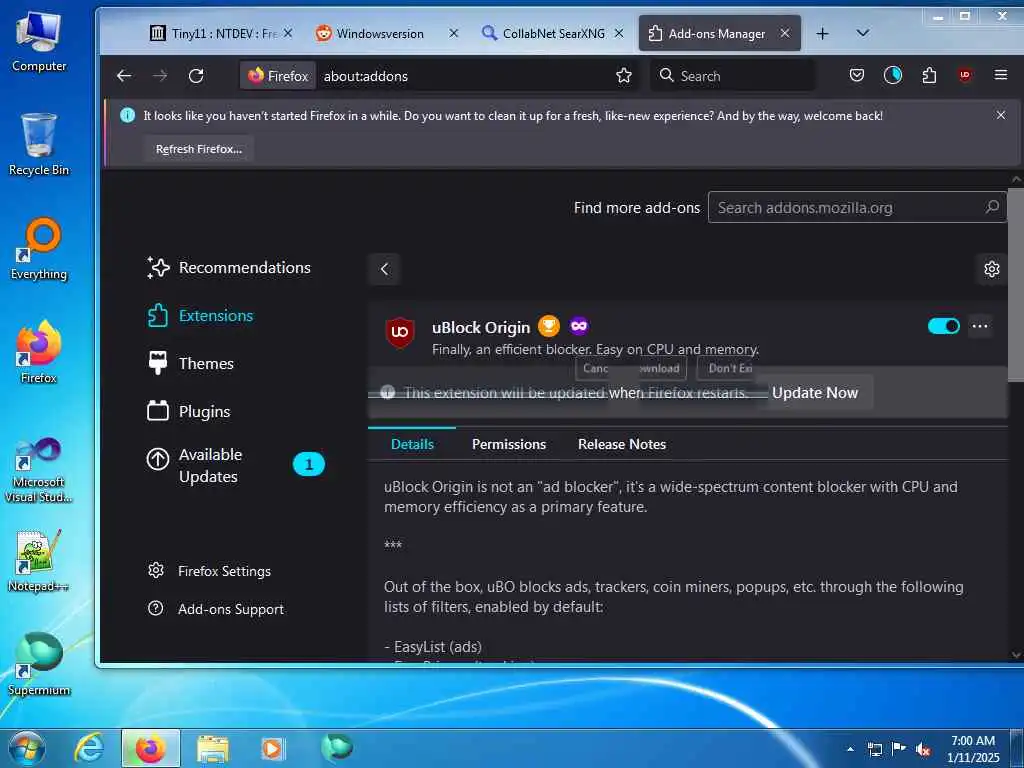This screenshot has width=1024, height=768.
Task: Show hidden tray icons arrow
Action: click(850, 749)
